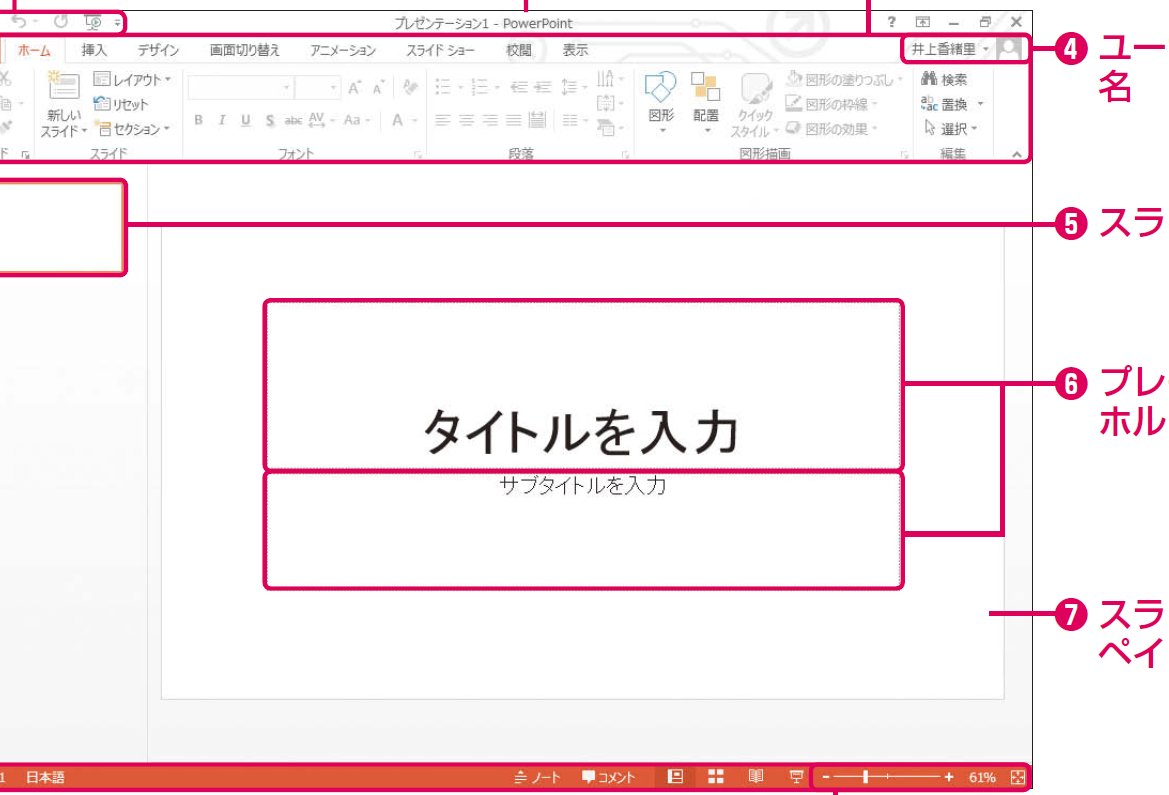Open Ribbon Display Options button
The height and width of the screenshot is (795, 1169).
tap(922, 22)
